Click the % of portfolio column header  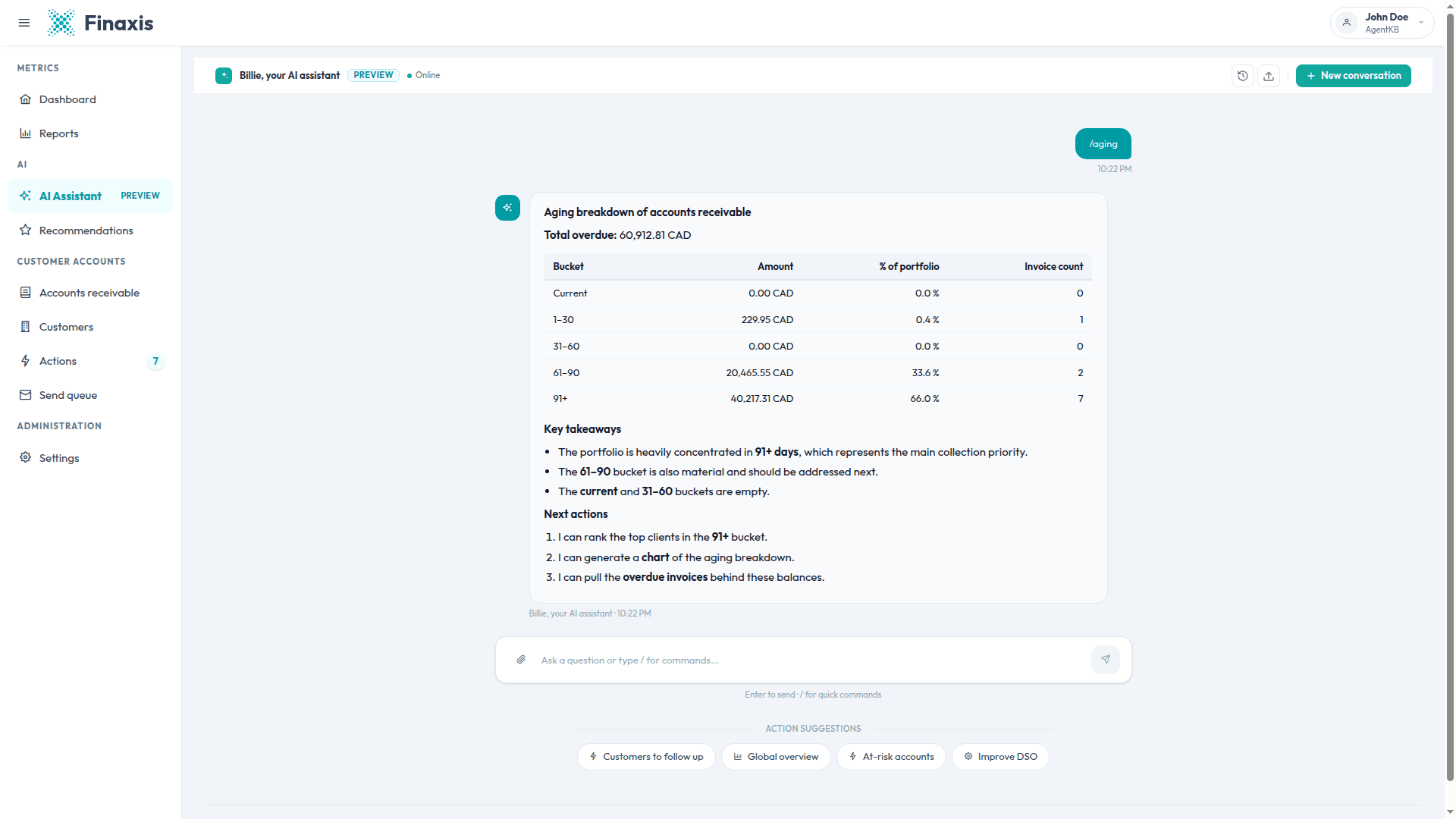[909, 267]
